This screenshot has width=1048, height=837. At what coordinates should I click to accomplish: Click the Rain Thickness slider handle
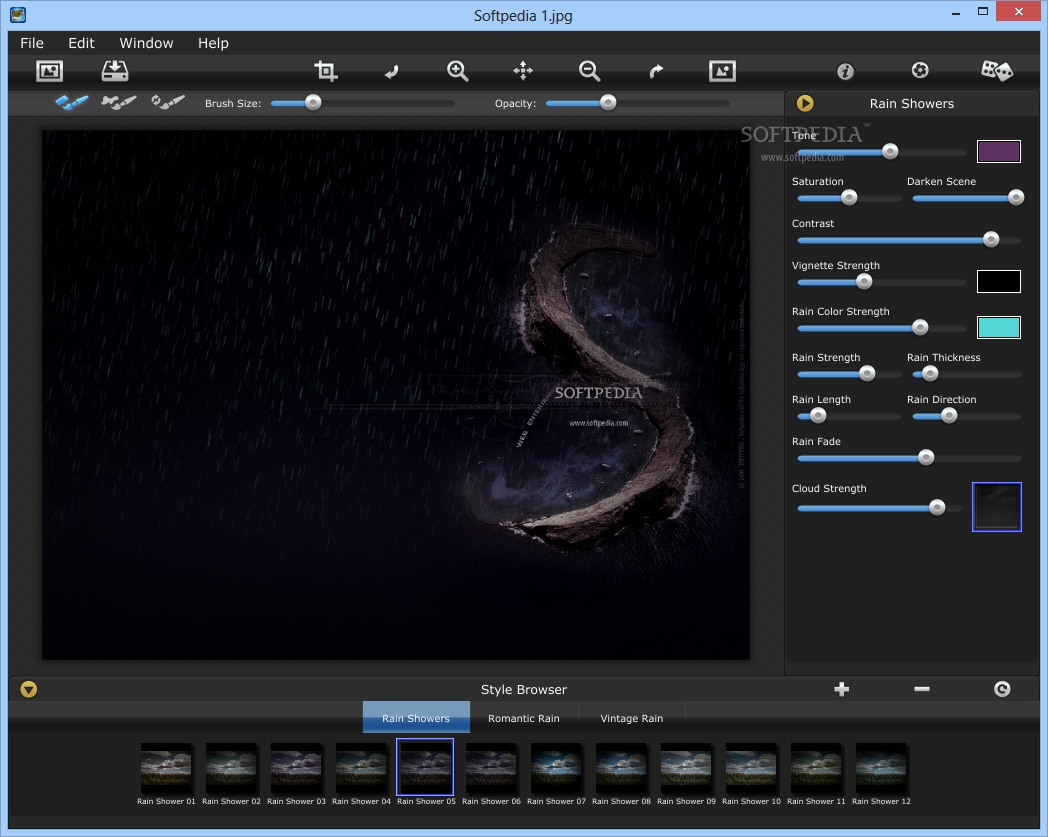click(x=930, y=374)
